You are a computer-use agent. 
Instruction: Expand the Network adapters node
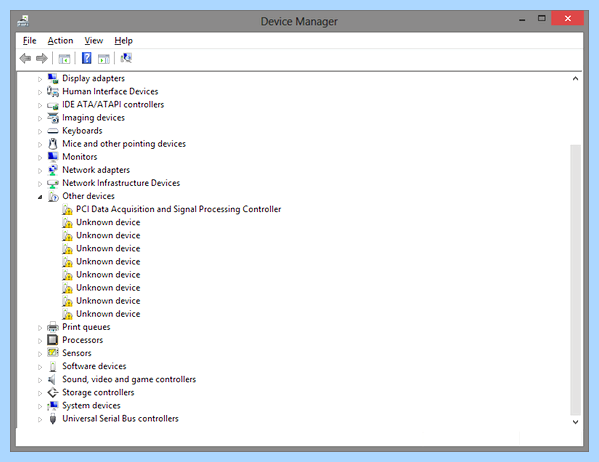click(40, 171)
